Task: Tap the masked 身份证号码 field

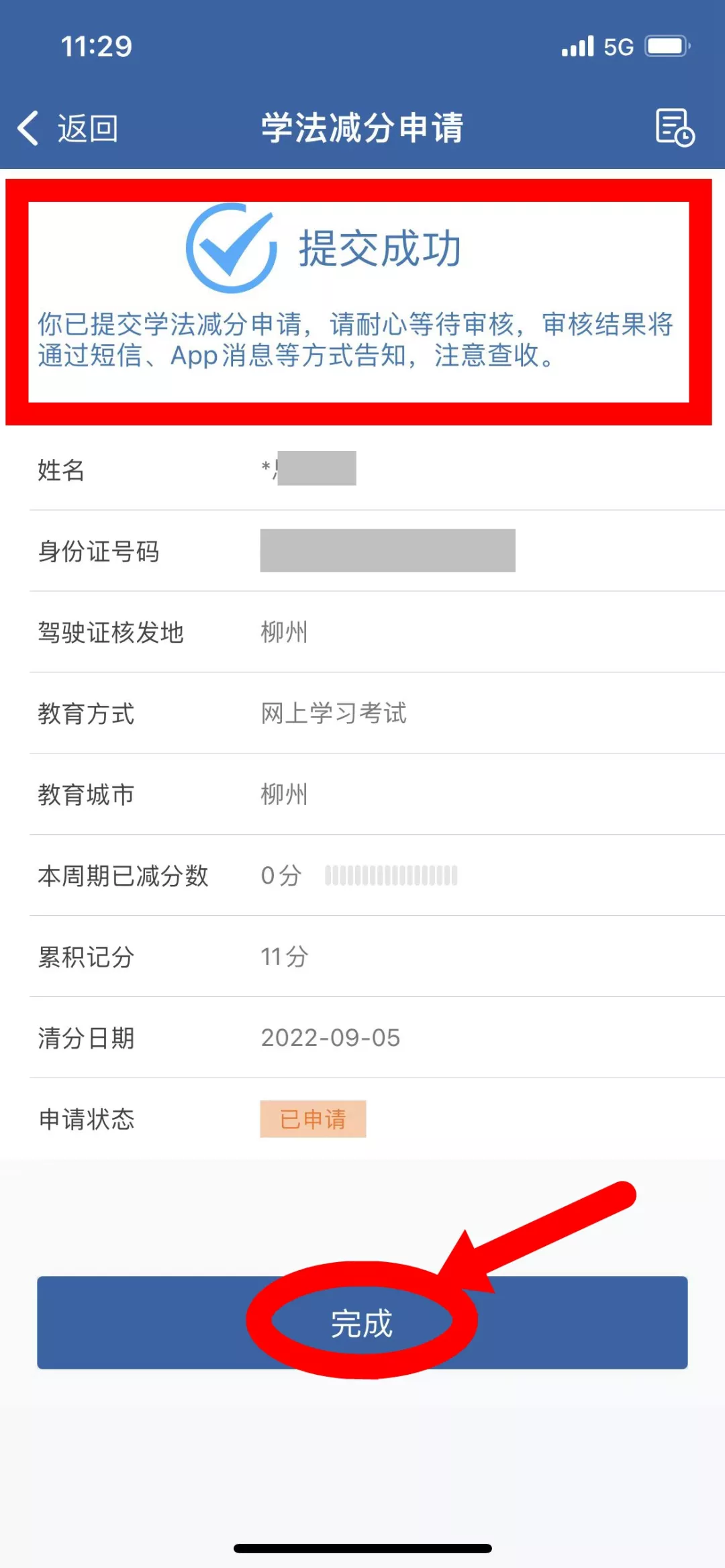Action: [x=388, y=550]
